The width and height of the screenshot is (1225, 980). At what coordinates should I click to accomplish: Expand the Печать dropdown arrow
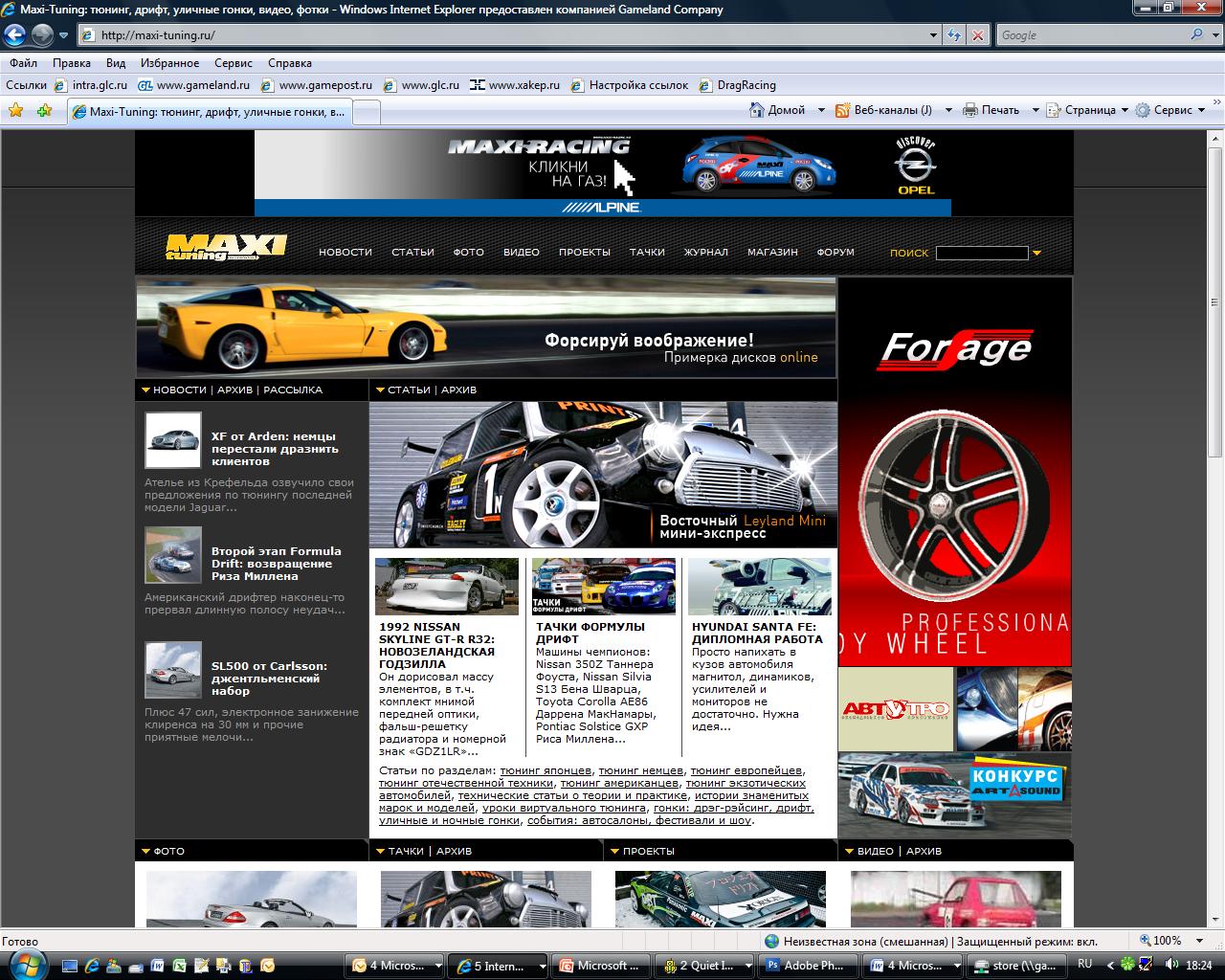coord(1036,110)
